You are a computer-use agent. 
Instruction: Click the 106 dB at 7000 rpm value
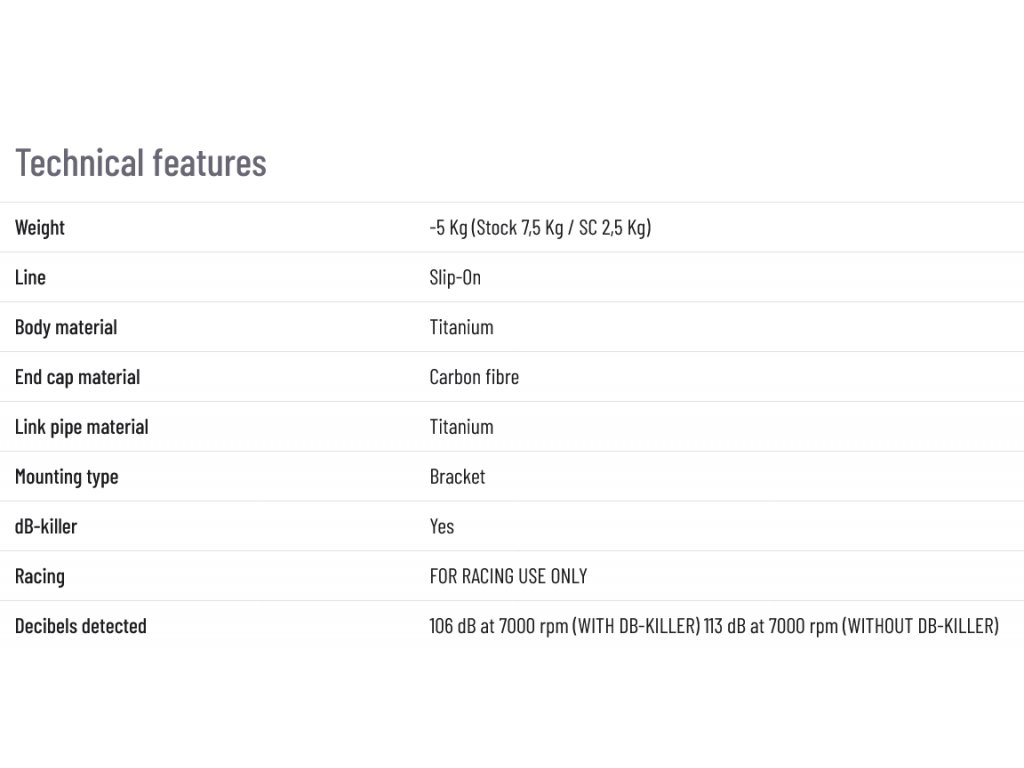(565, 626)
